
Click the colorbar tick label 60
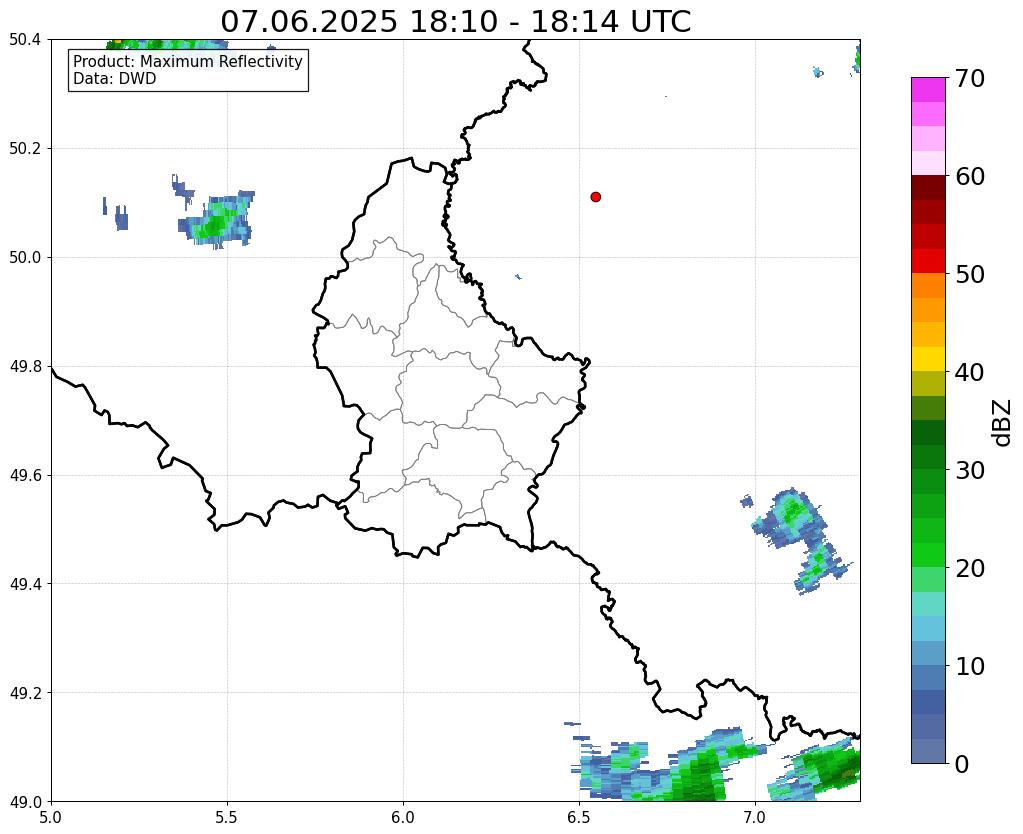coord(970,176)
